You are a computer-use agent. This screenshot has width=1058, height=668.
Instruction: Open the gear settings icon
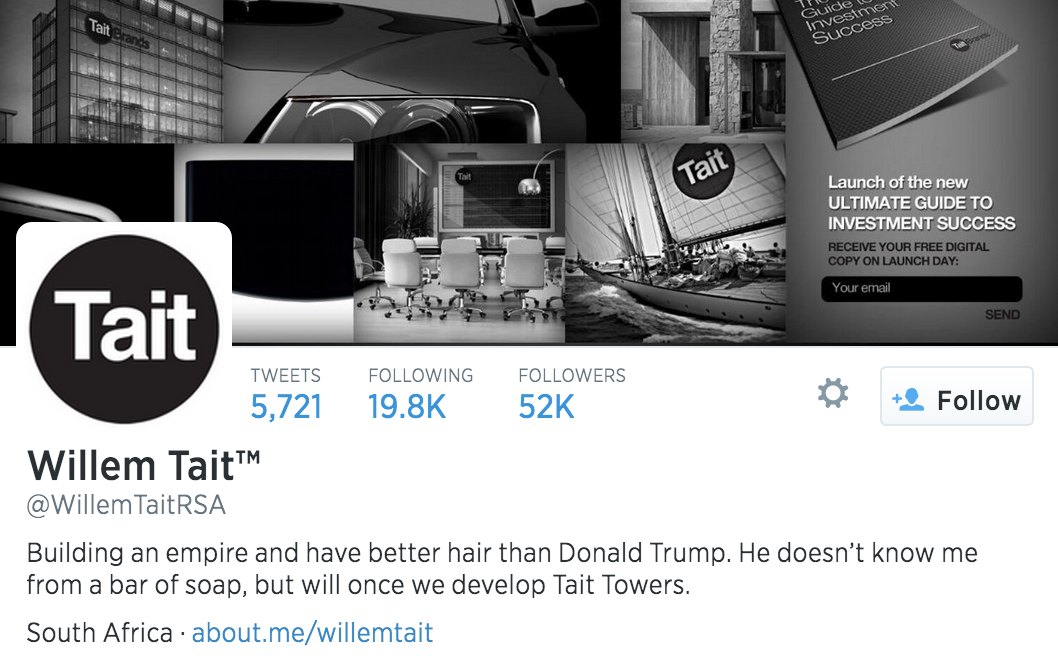coord(833,393)
